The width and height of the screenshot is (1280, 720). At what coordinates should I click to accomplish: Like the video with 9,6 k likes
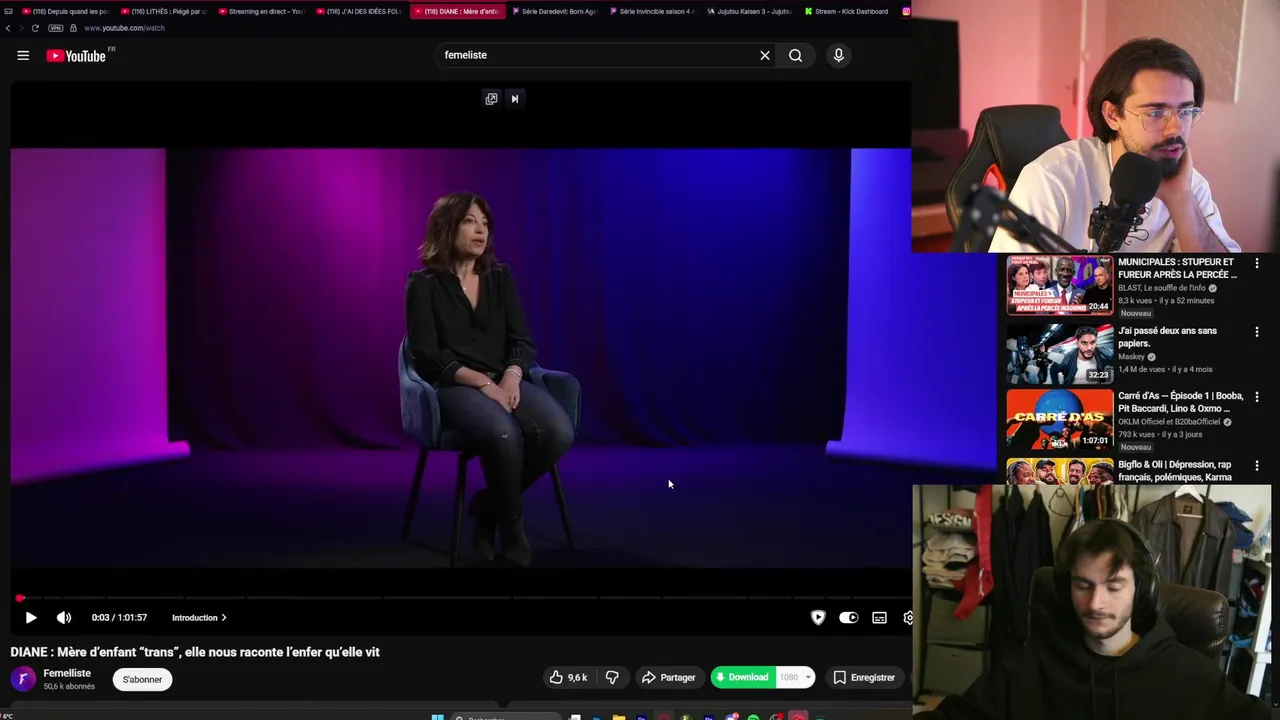tap(568, 678)
